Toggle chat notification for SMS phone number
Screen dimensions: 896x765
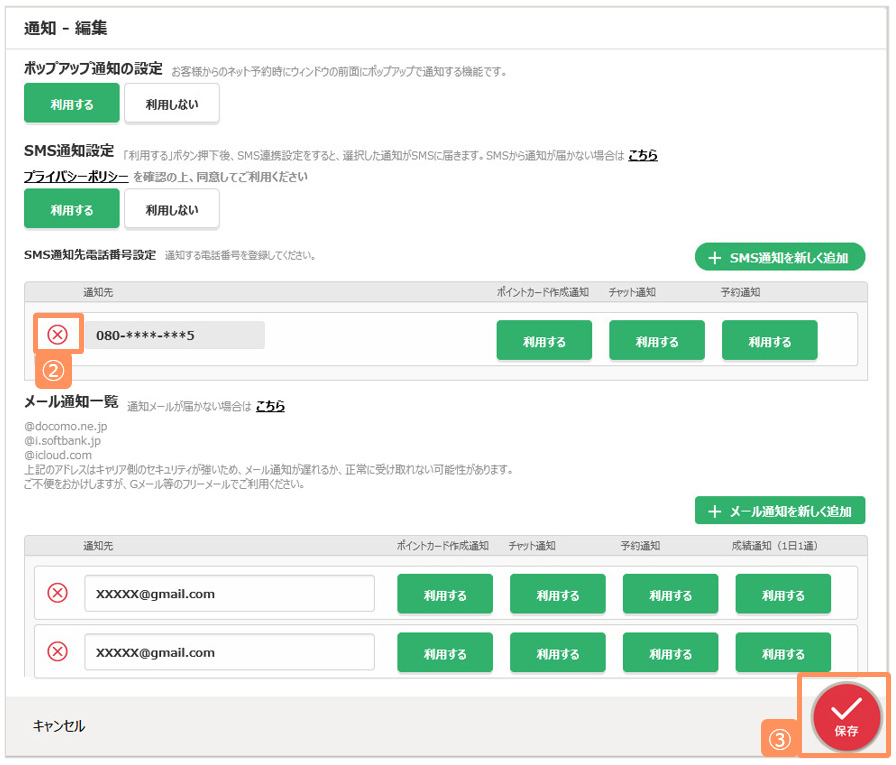click(x=657, y=340)
